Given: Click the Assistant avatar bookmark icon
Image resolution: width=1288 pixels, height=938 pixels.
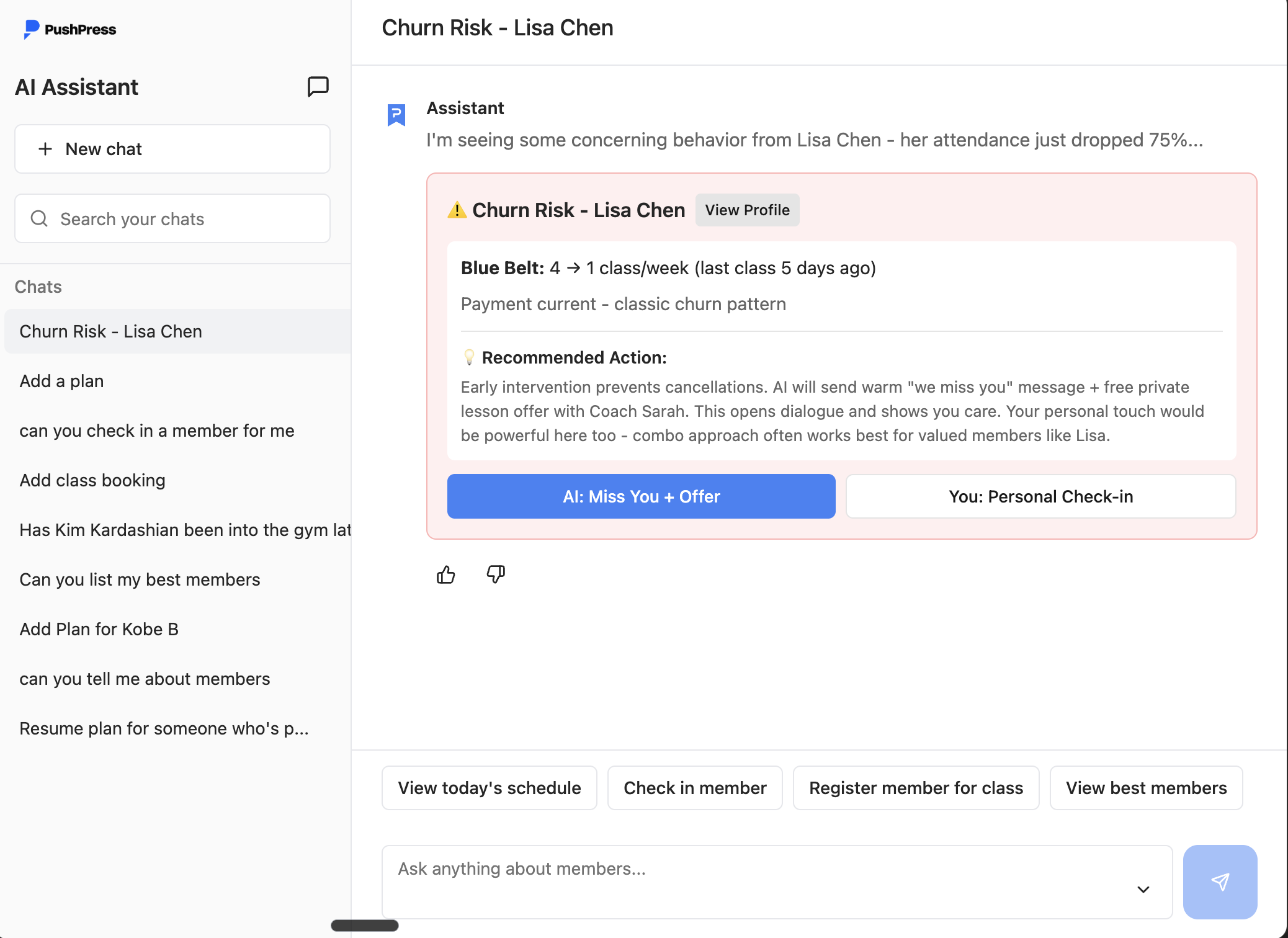Looking at the screenshot, I should [396, 115].
